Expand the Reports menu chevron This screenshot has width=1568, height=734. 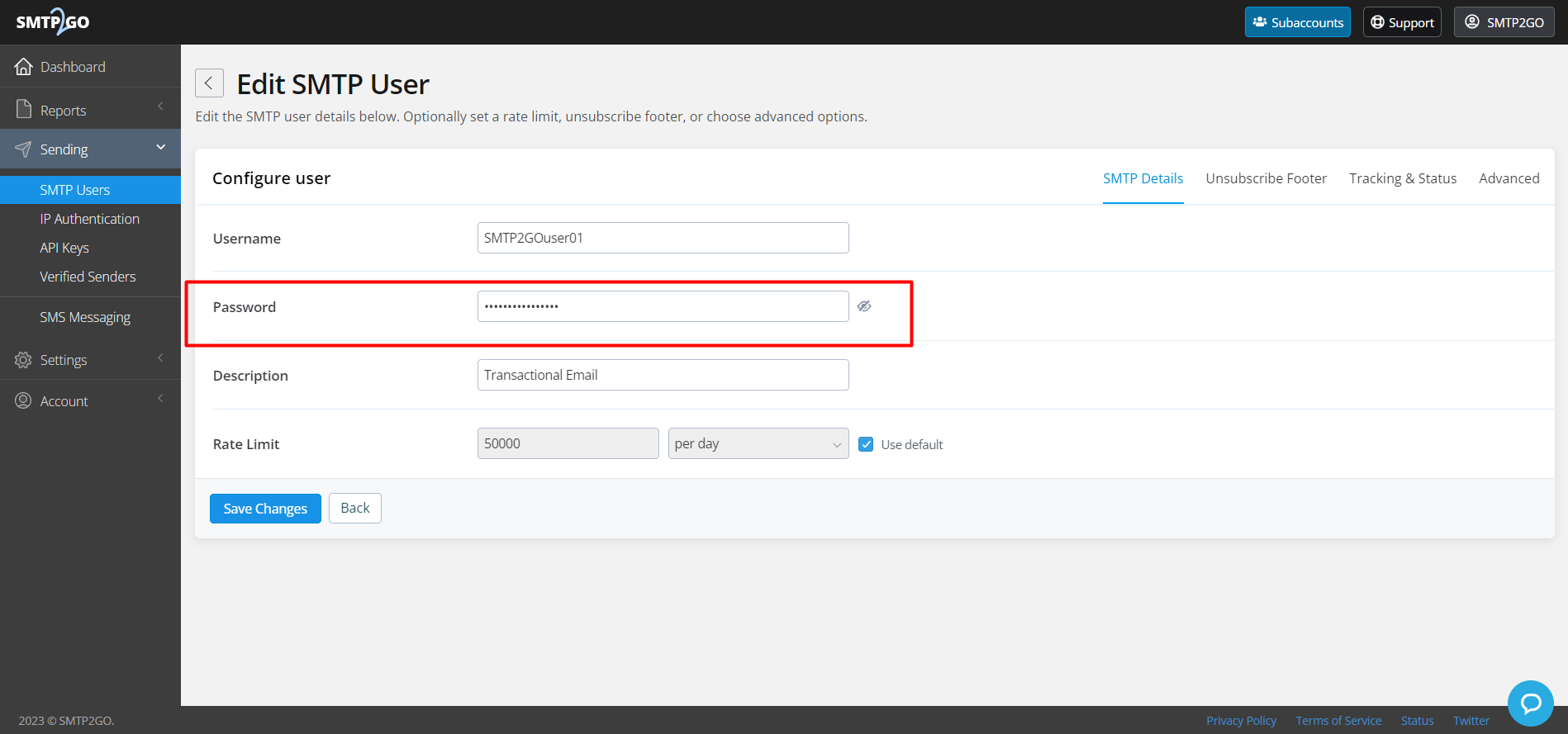point(160,107)
